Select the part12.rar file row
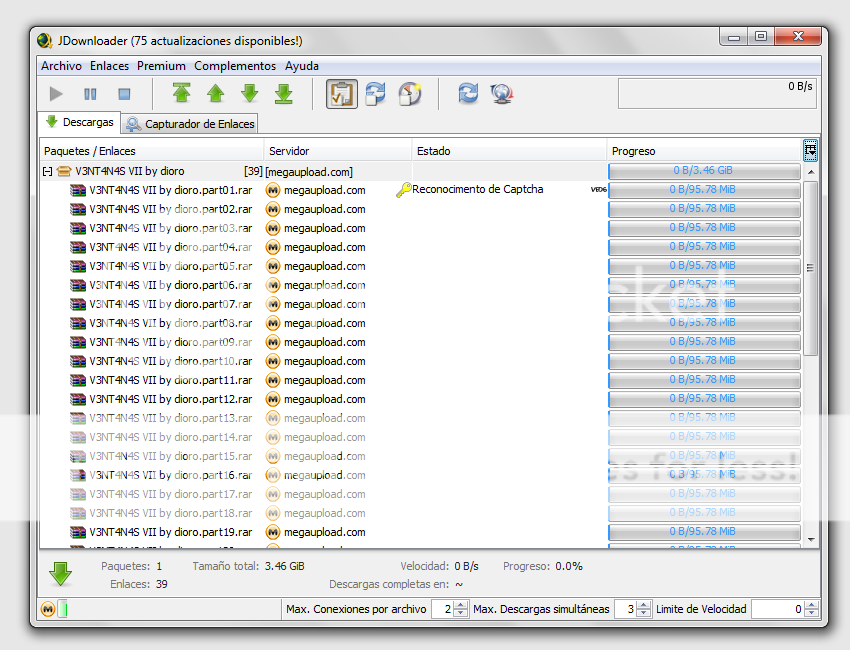This screenshot has width=850, height=650. click(x=421, y=398)
